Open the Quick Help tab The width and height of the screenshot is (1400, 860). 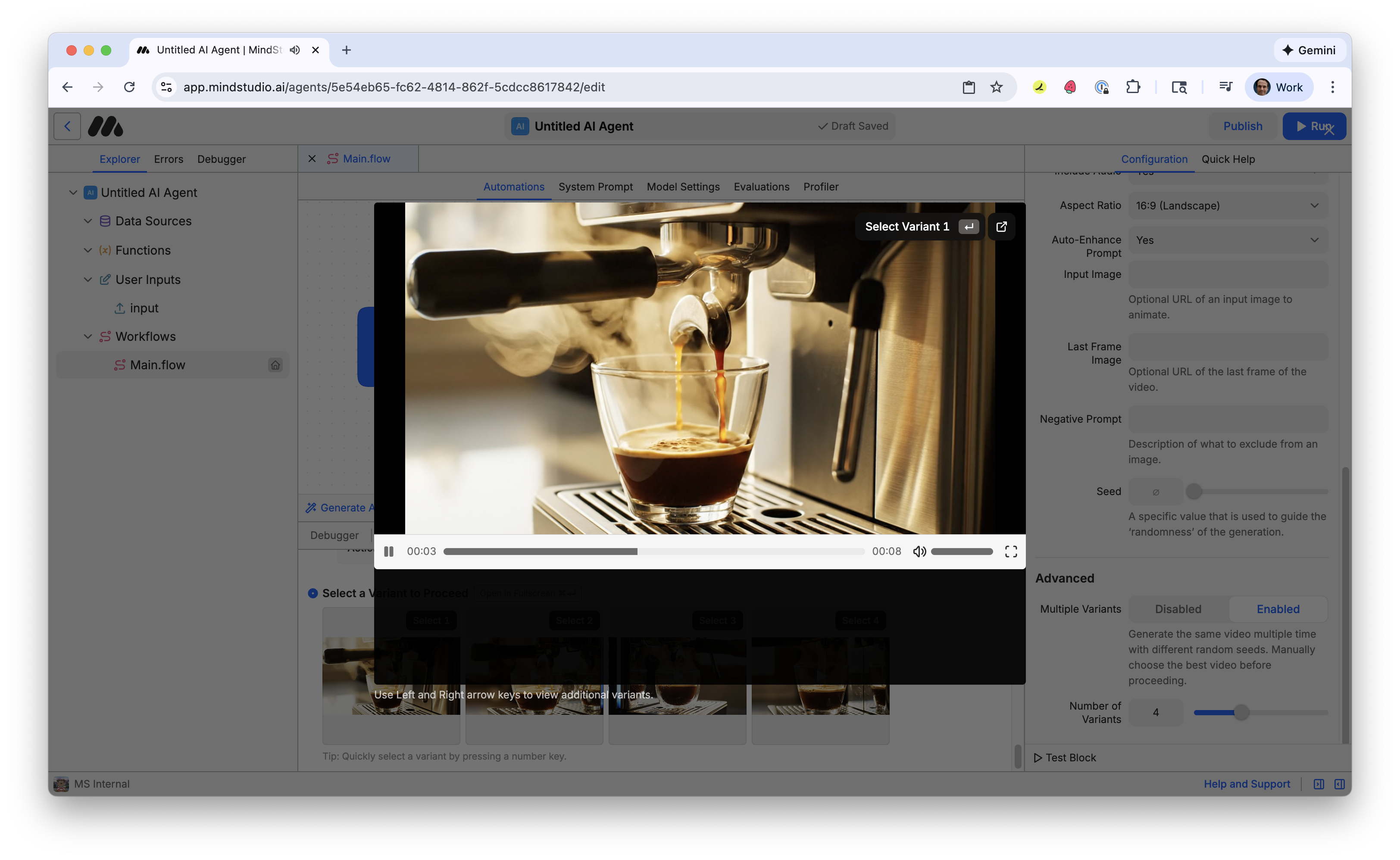coord(1228,159)
